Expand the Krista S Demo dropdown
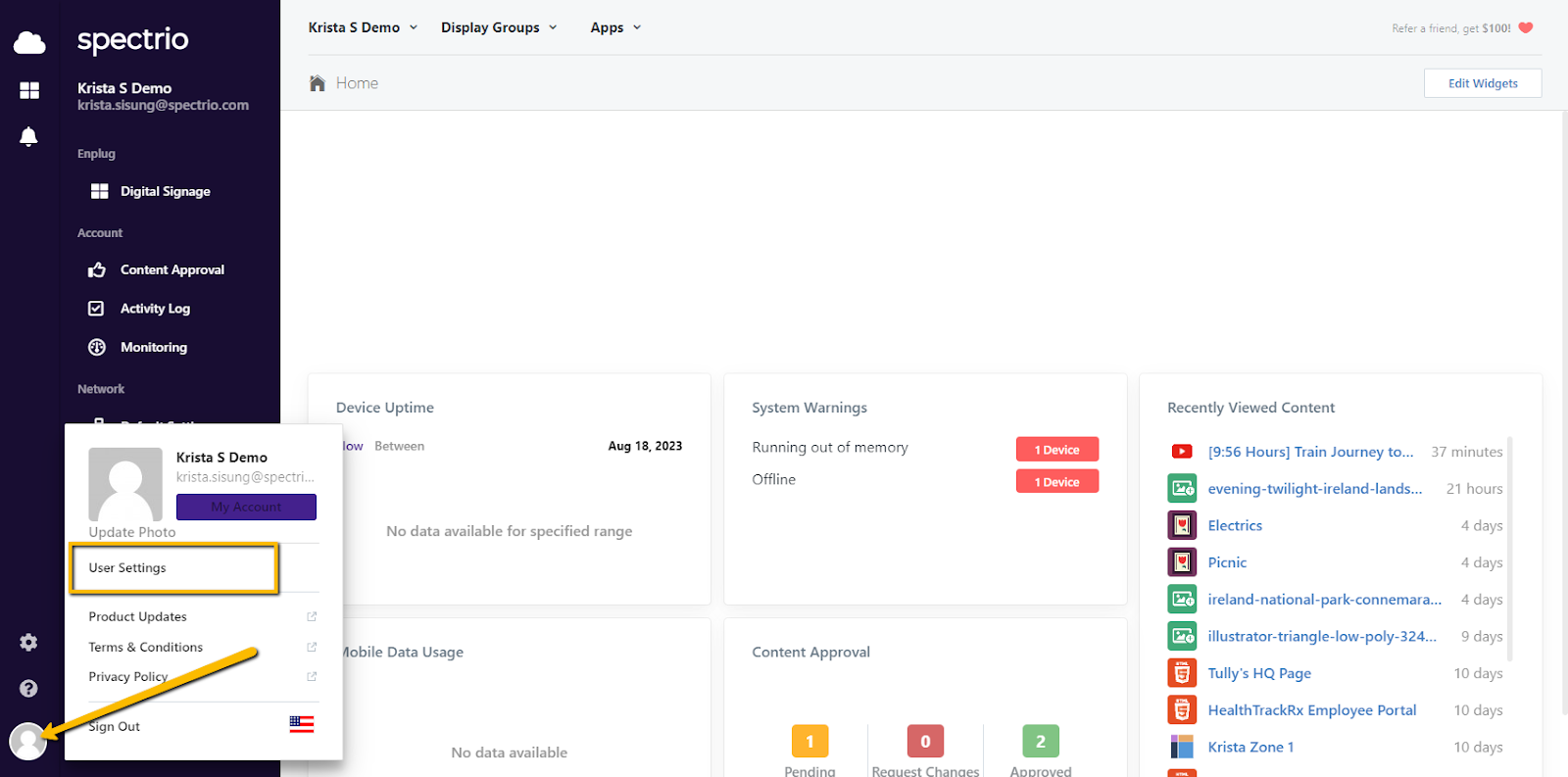 [x=363, y=27]
